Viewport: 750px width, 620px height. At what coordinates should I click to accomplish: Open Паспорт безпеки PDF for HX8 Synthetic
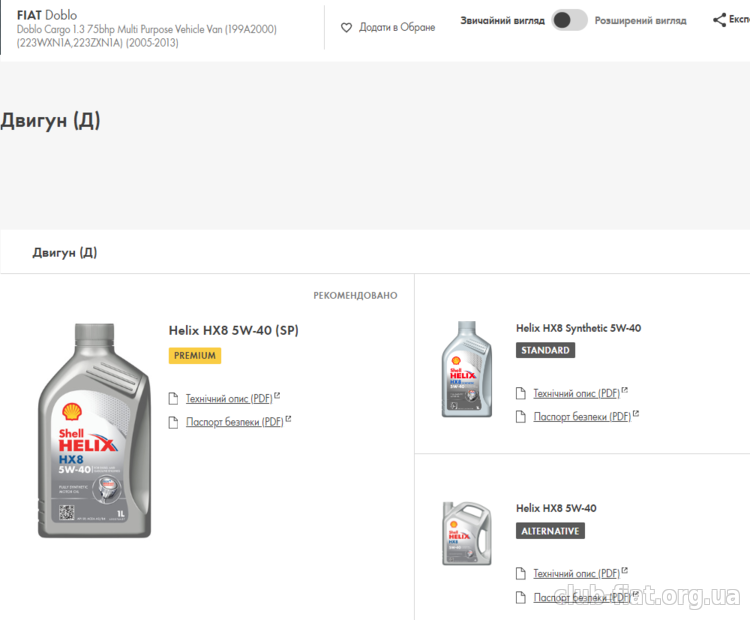coord(582,417)
